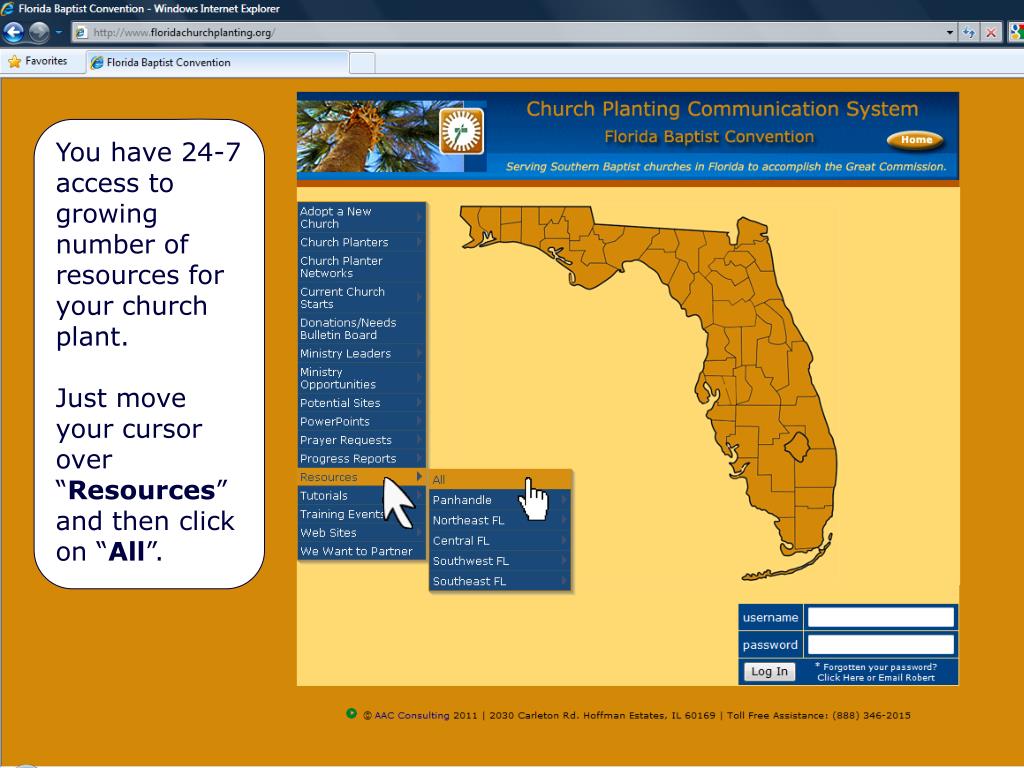Viewport: 1024px width, 768px height.
Task: Click the Stop loading X icon
Action: (991, 33)
